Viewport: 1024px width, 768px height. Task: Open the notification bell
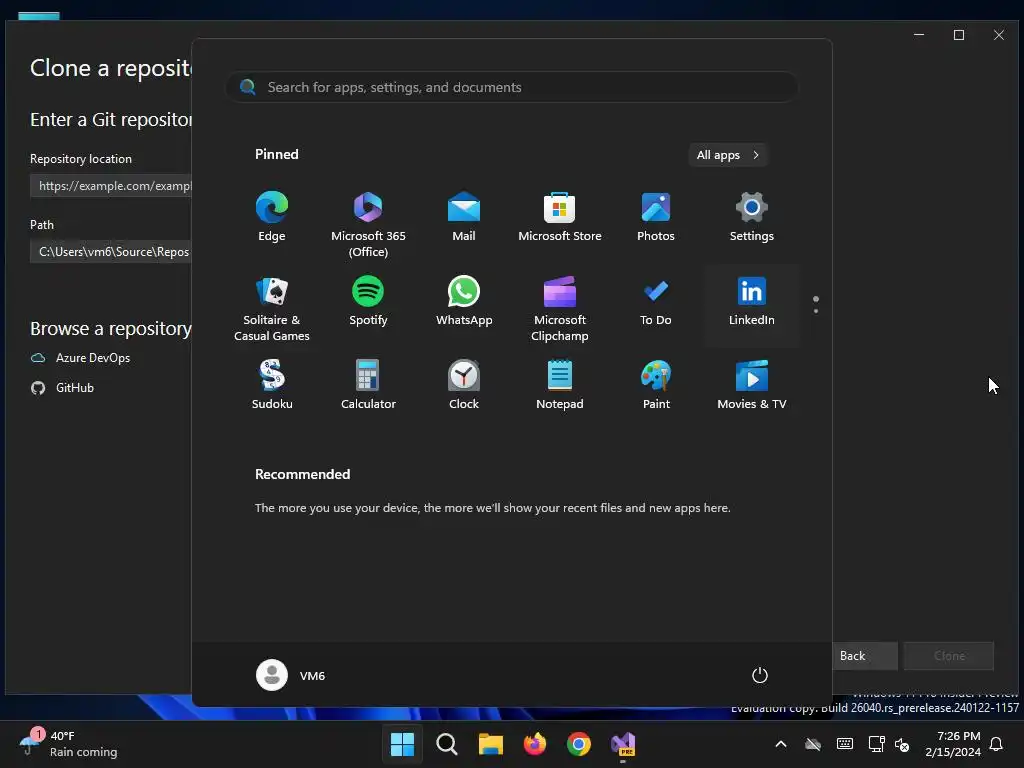[996, 744]
